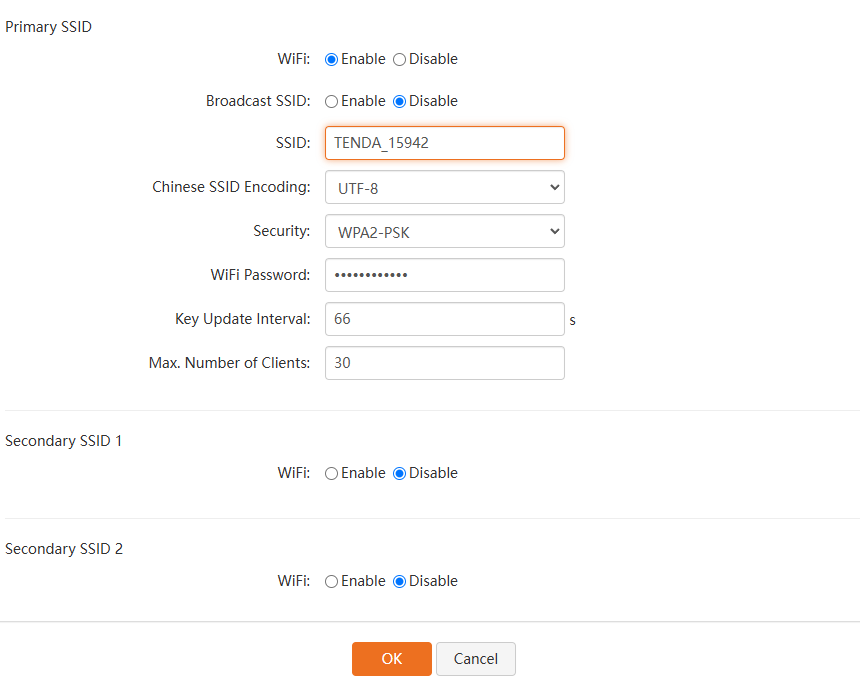Click the Key Update Interval input box

(444, 319)
